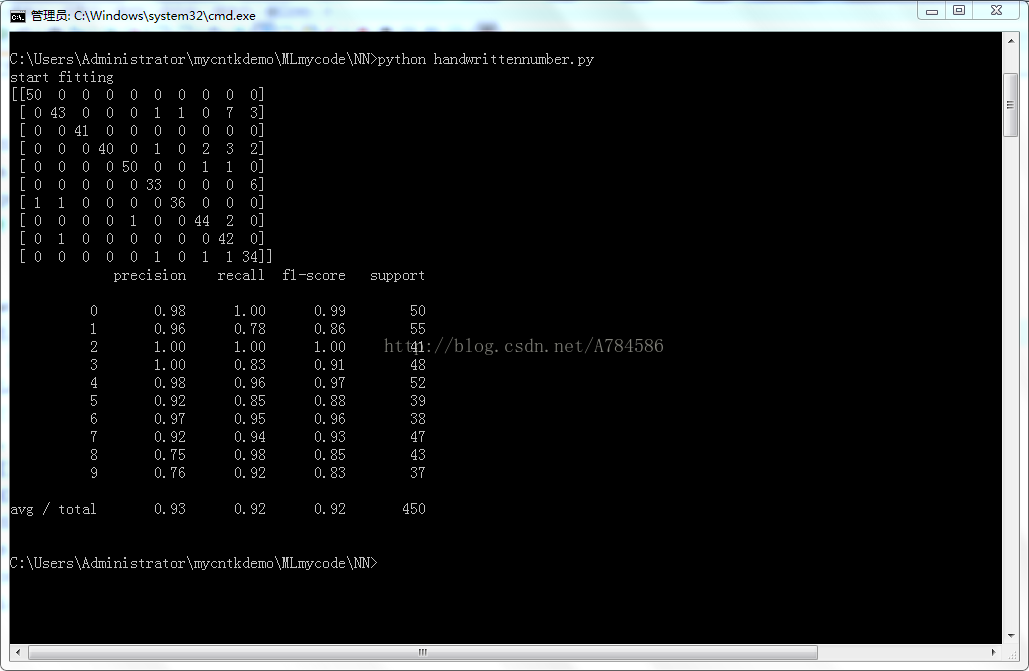Click the confusion matrix value 34]]
Image resolution: width=1029 pixels, height=671 pixels.
coord(257,257)
